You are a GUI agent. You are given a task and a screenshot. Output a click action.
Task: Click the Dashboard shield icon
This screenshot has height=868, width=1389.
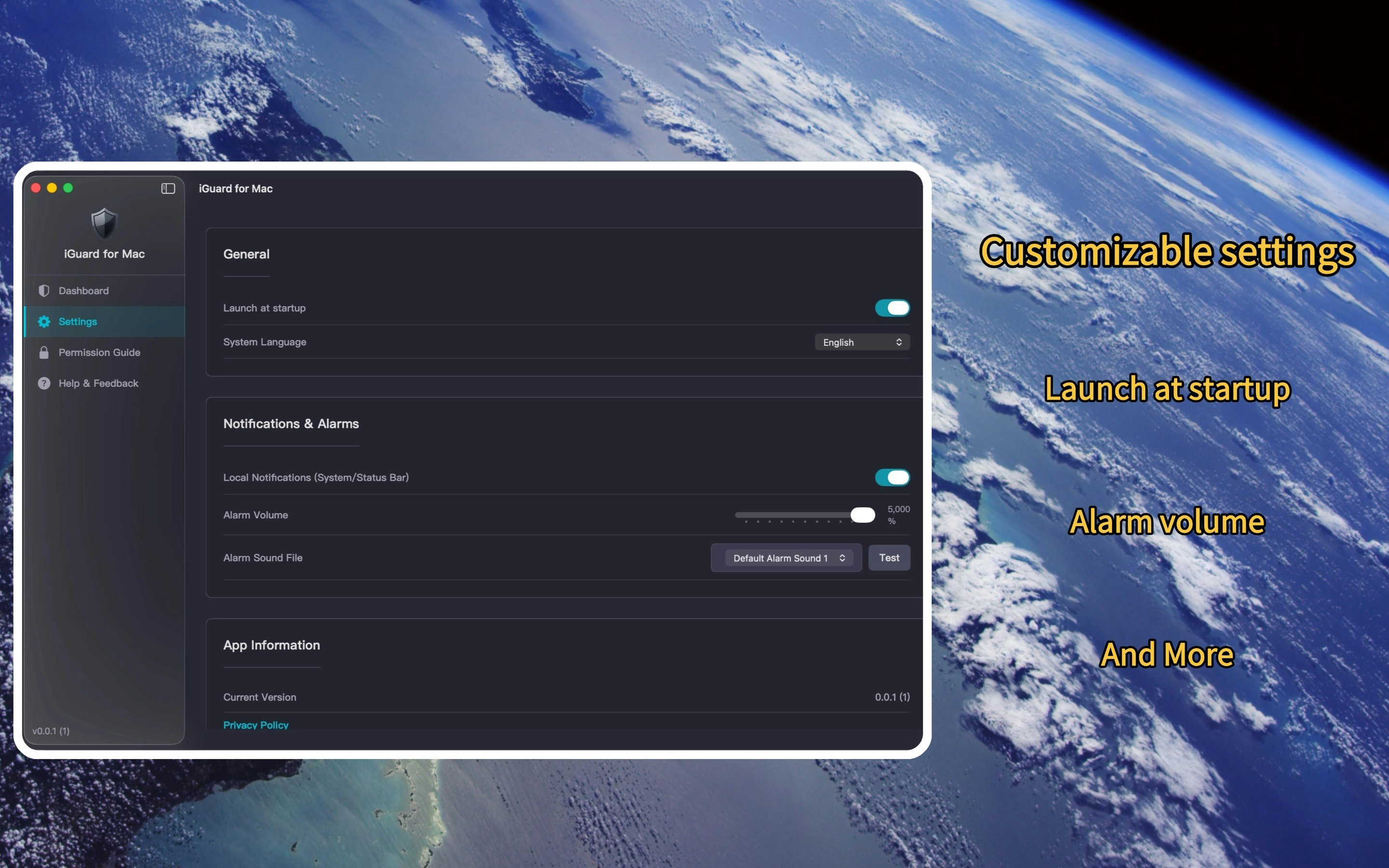(x=43, y=290)
